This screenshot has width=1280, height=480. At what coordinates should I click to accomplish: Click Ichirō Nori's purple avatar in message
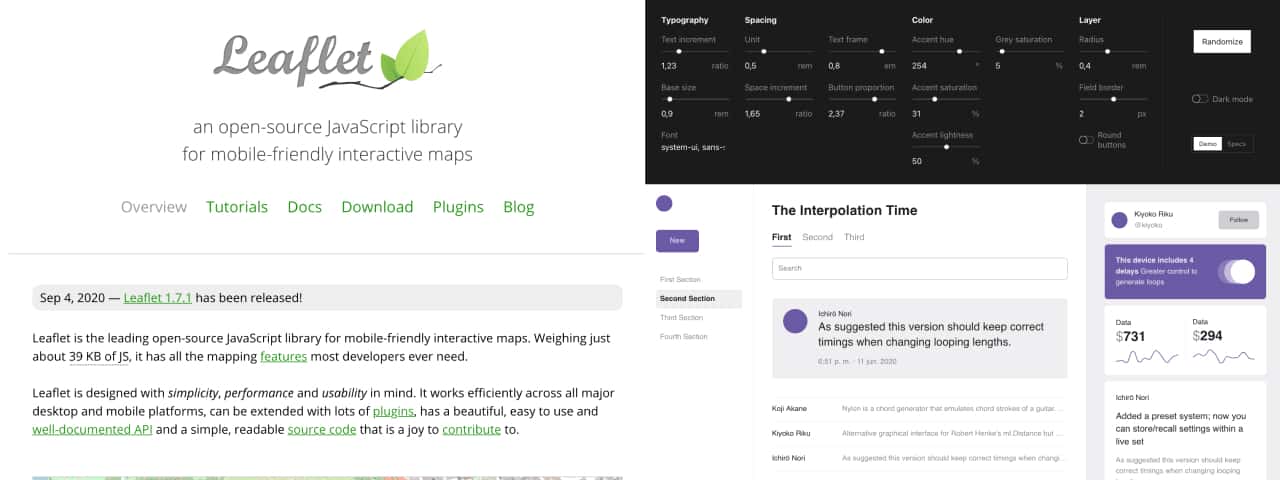(795, 321)
